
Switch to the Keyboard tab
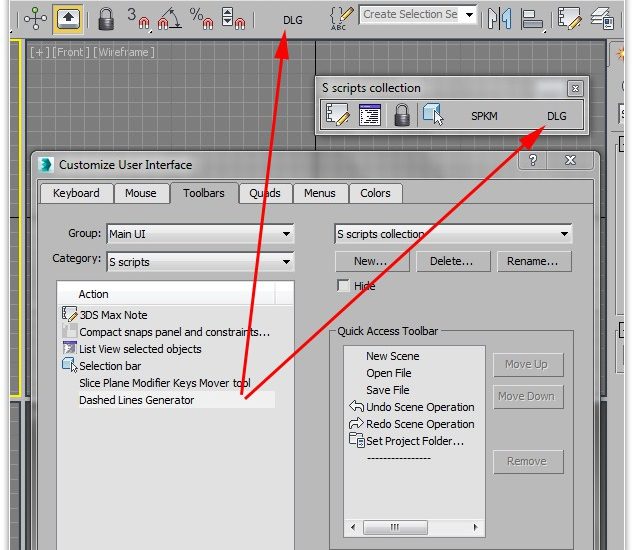click(x=76, y=193)
